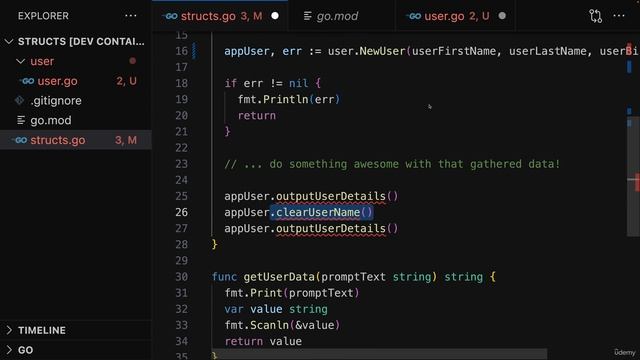The image size is (640, 360).
Task: Click the green comment on line 23
Action: coord(392,164)
